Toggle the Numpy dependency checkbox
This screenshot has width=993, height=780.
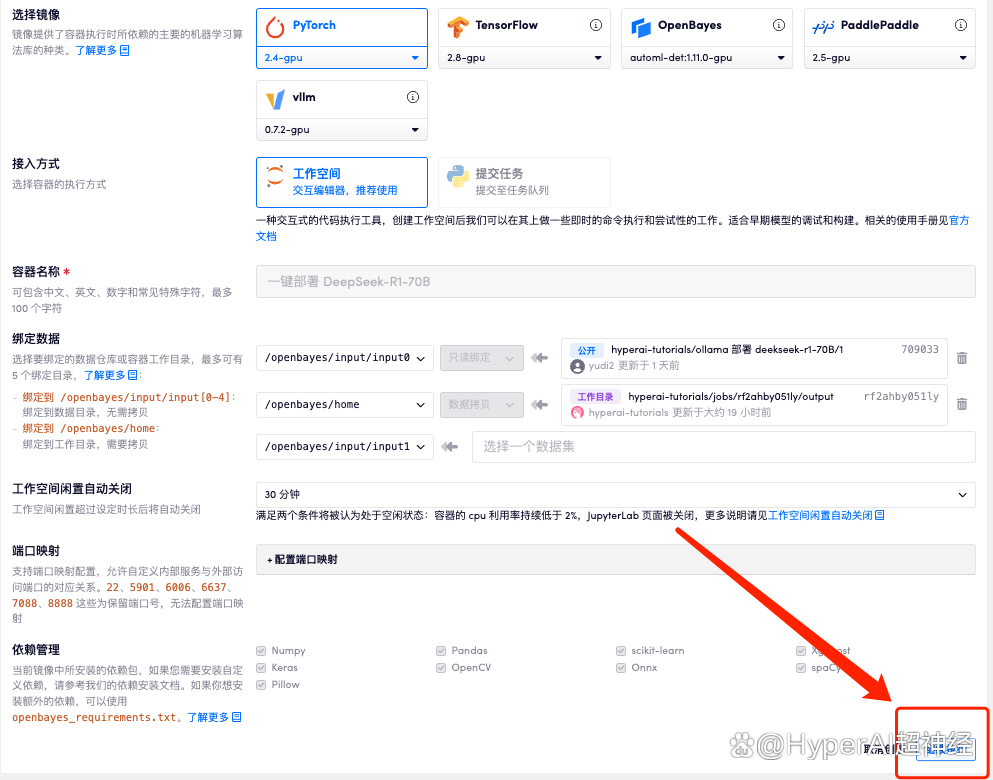[x=261, y=651]
